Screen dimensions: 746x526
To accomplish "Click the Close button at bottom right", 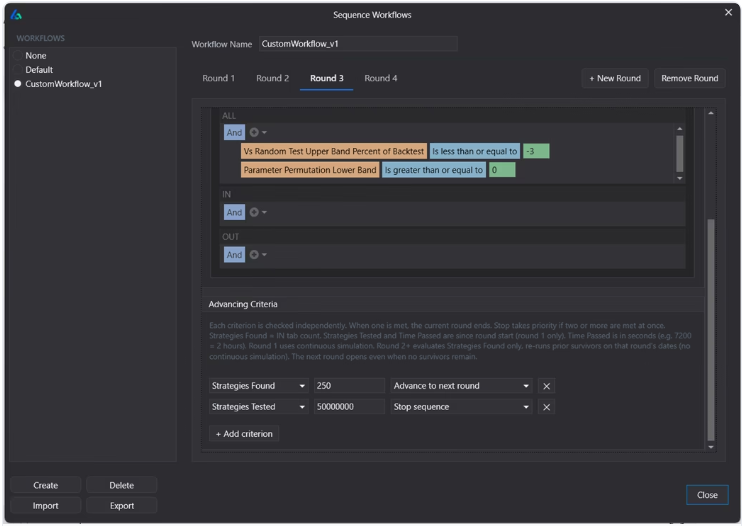I will coord(707,495).
